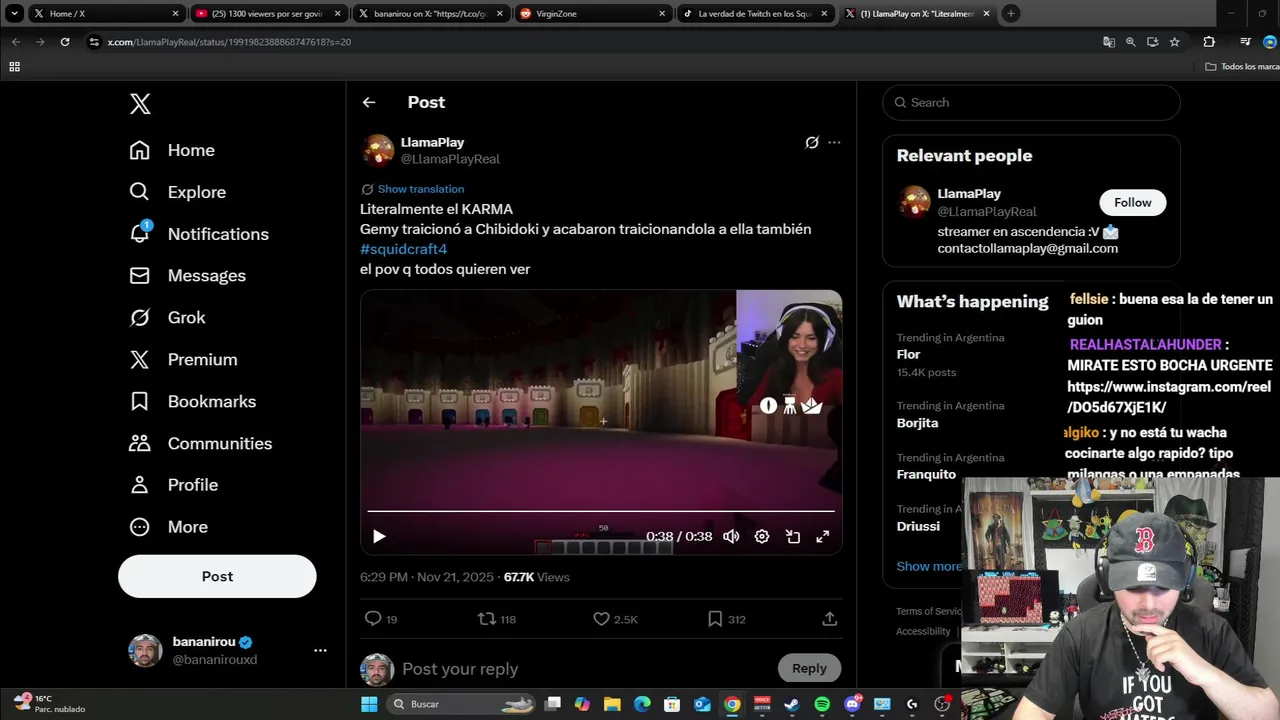1280x720 pixels.
Task: Like the post with 2.5K likes
Action: coord(601,619)
